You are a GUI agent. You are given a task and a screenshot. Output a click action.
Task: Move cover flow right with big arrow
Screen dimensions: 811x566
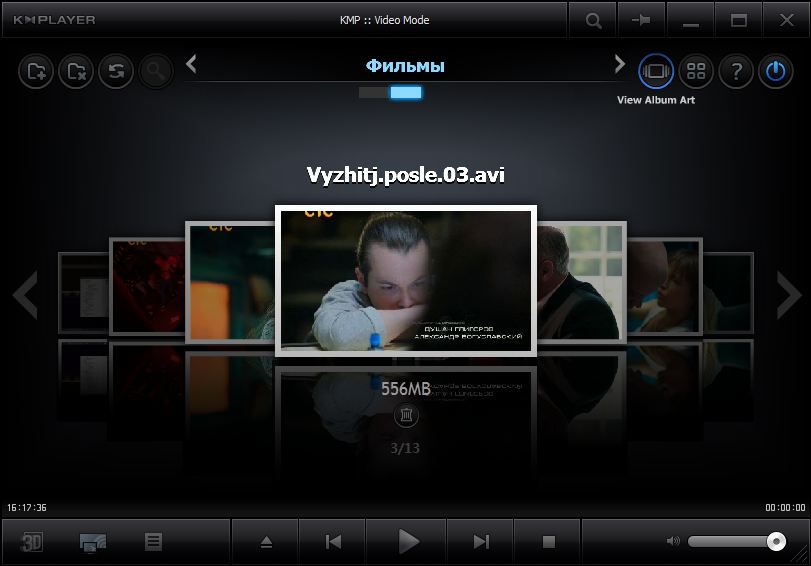[789, 294]
